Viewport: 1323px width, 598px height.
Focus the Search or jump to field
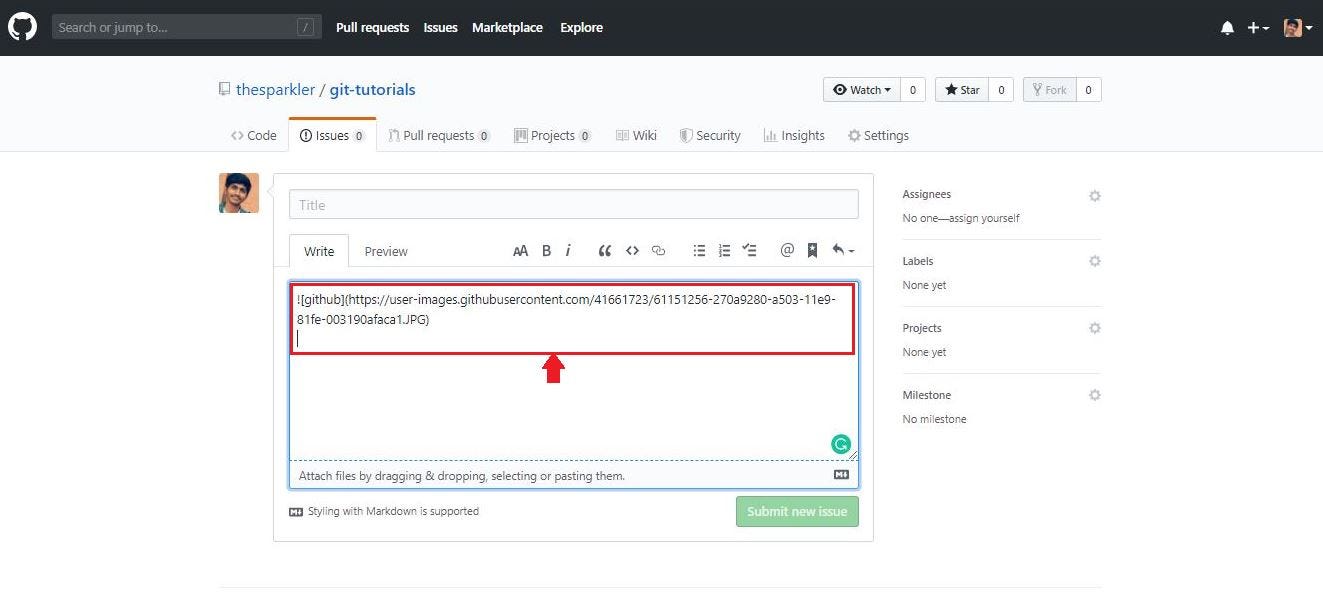click(187, 27)
